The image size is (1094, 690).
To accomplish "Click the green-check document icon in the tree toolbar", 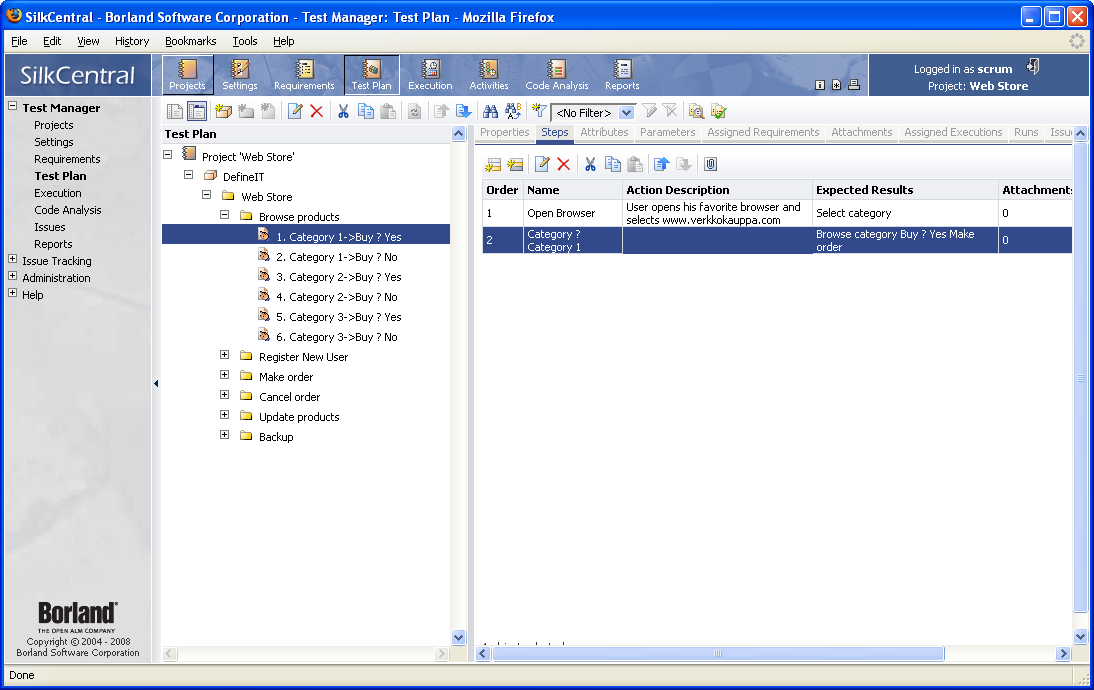I will click(x=719, y=111).
